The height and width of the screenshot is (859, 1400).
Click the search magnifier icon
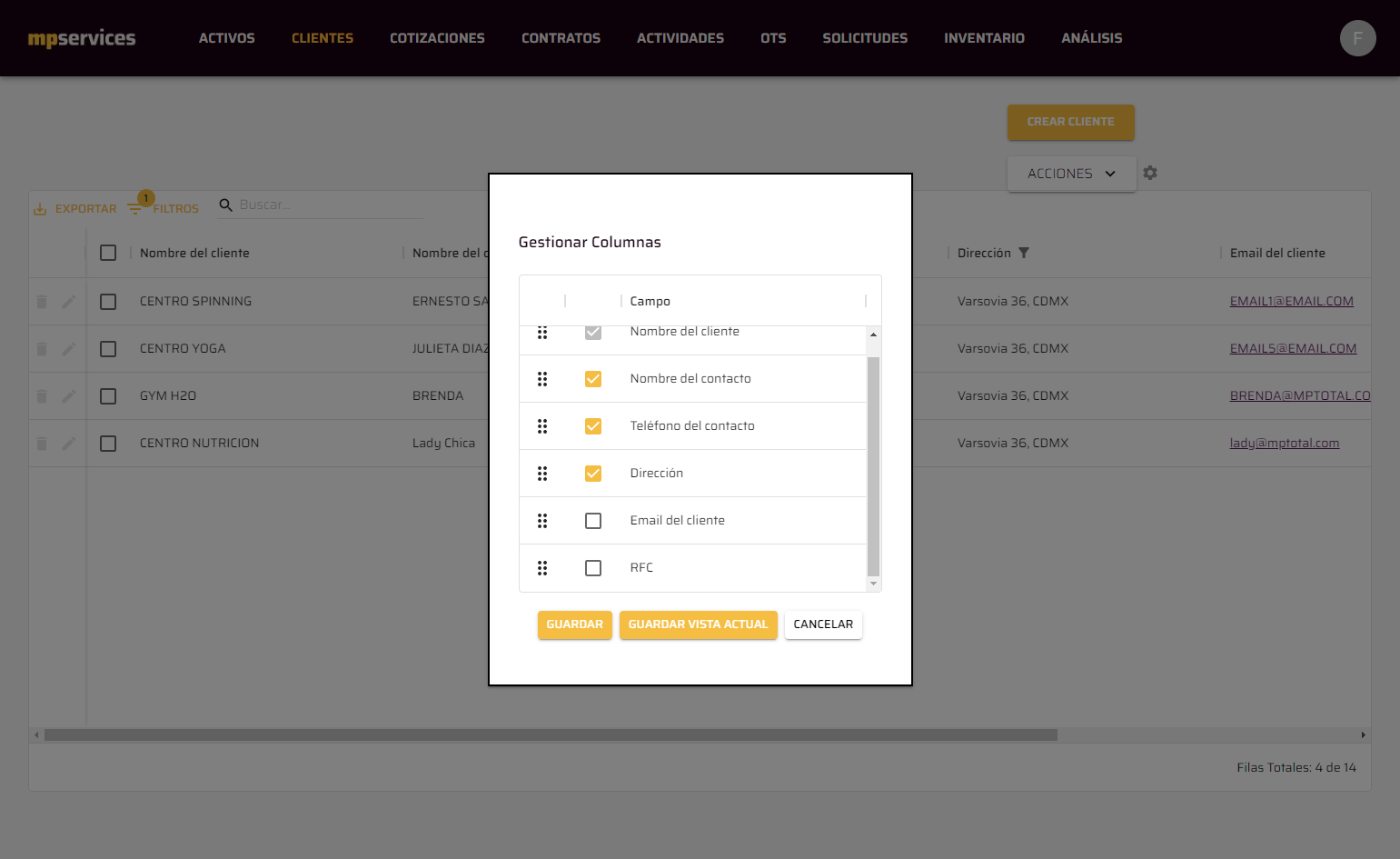click(x=226, y=205)
